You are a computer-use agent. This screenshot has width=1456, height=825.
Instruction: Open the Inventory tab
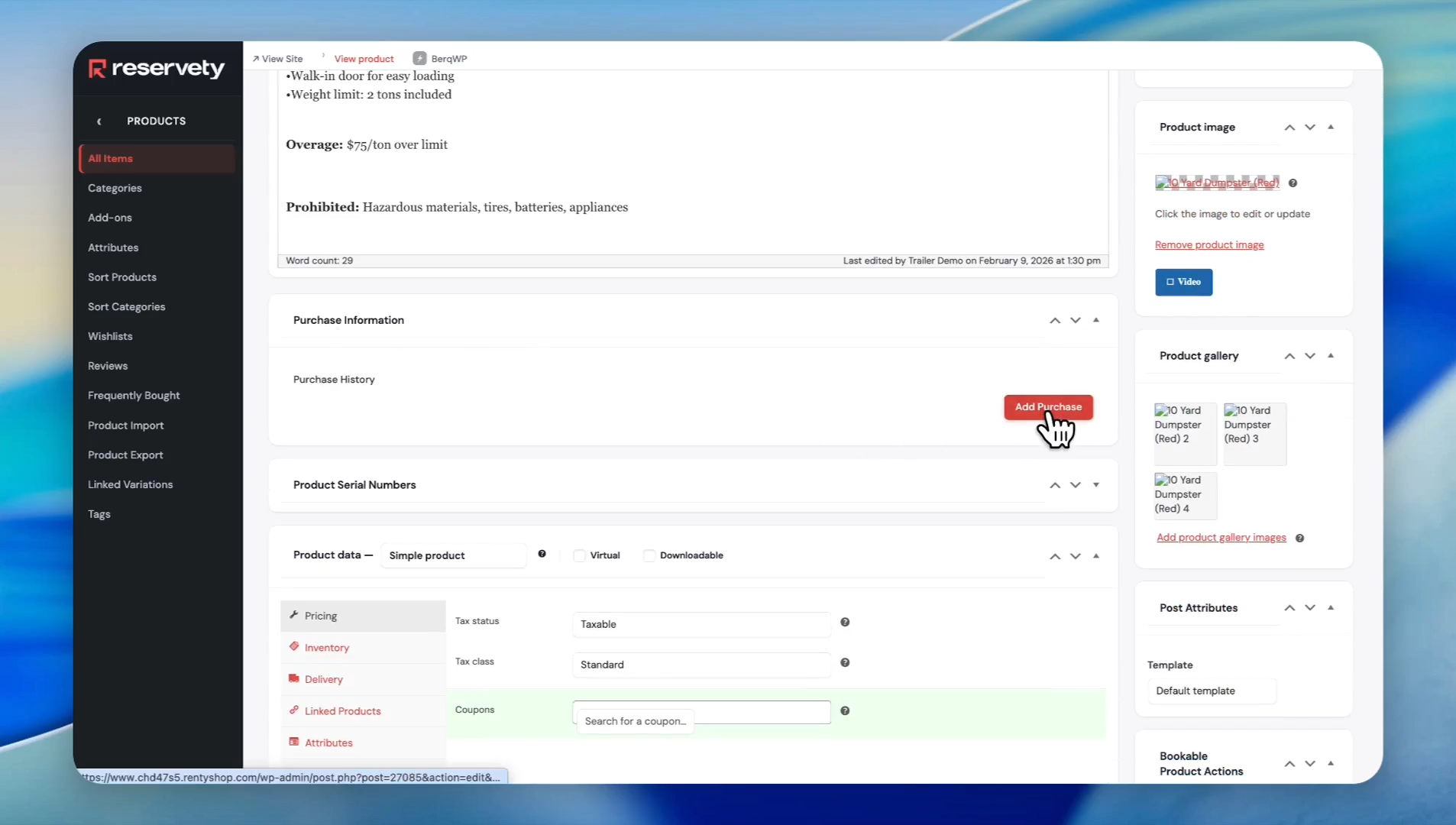363,648
